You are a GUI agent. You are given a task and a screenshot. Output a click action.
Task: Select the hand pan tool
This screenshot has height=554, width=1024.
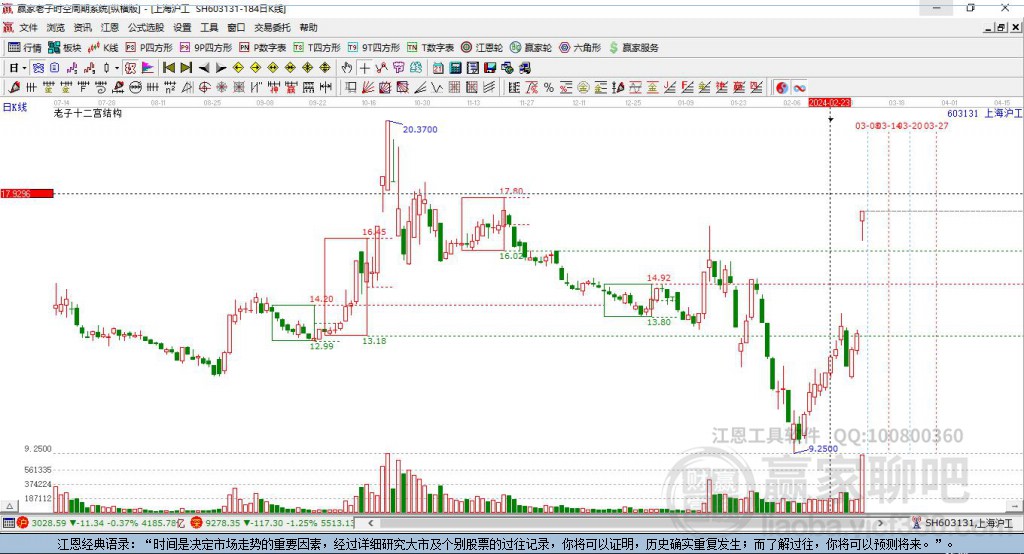(347, 68)
